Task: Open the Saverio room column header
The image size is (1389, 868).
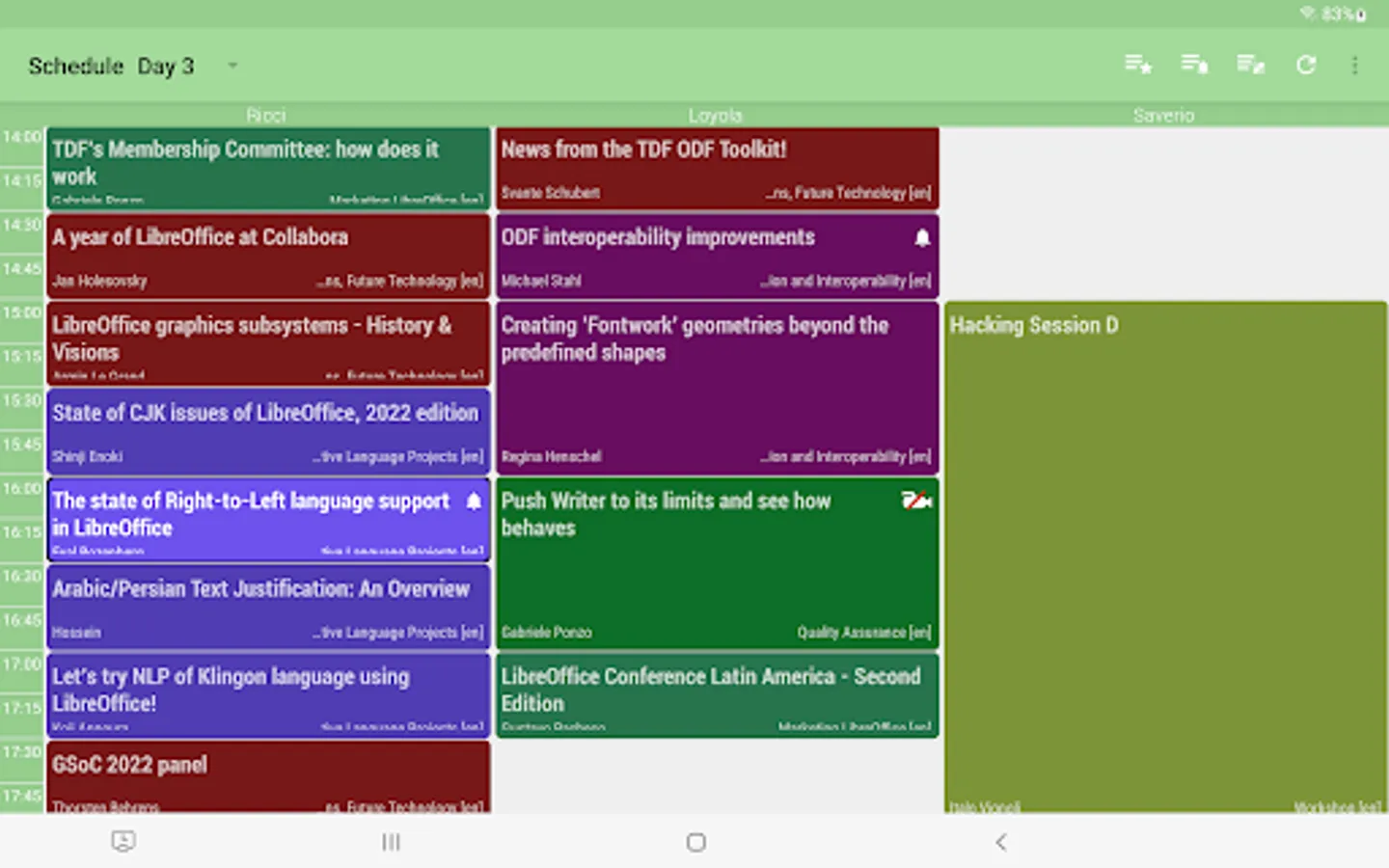Action: [1164, 116]
